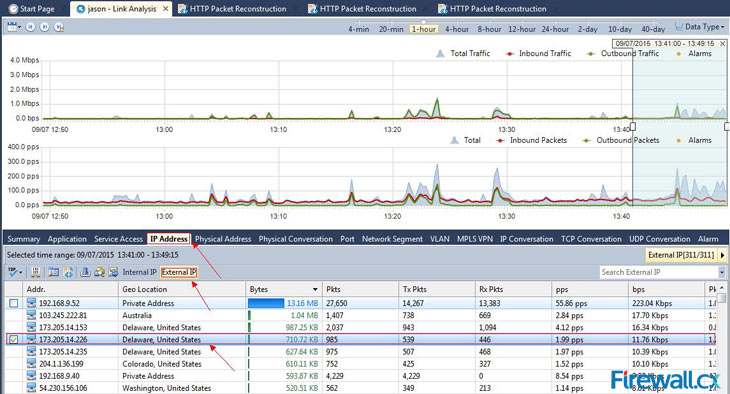Click the 13.16 MB bytes cell

(284, 303)
